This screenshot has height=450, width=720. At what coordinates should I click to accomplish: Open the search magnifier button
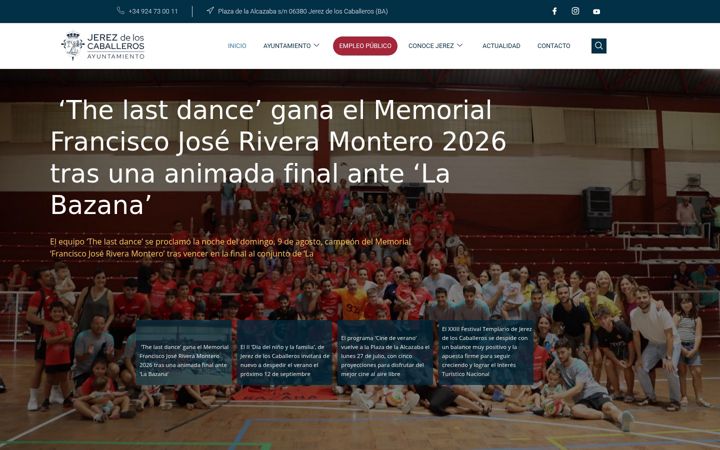point(599,46)
